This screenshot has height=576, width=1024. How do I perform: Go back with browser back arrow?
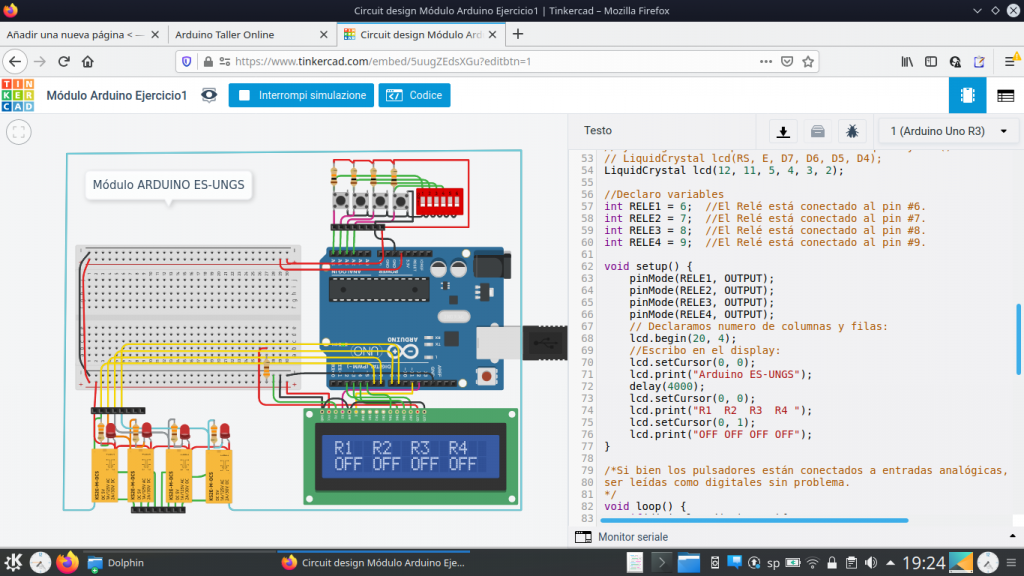click(15, 61)
